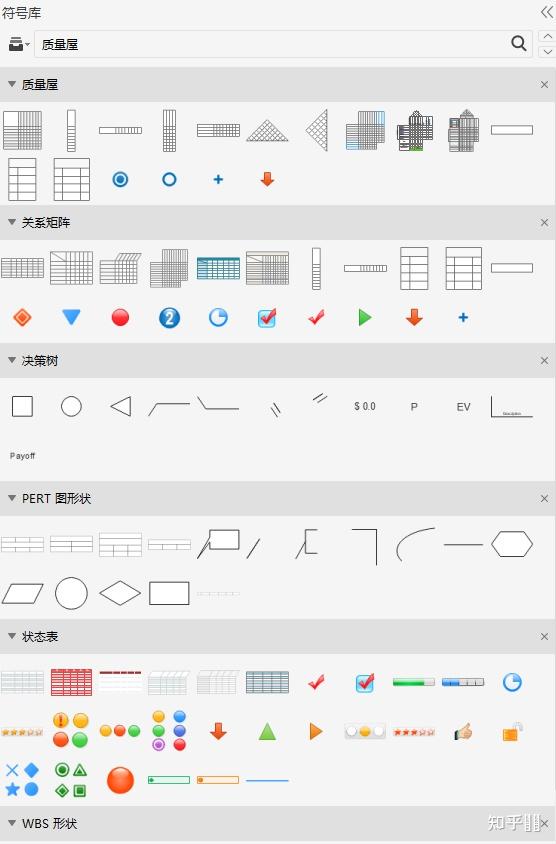Collapse the 决策树 section triangle
The image size is (556, 844).
coord(12,360)
